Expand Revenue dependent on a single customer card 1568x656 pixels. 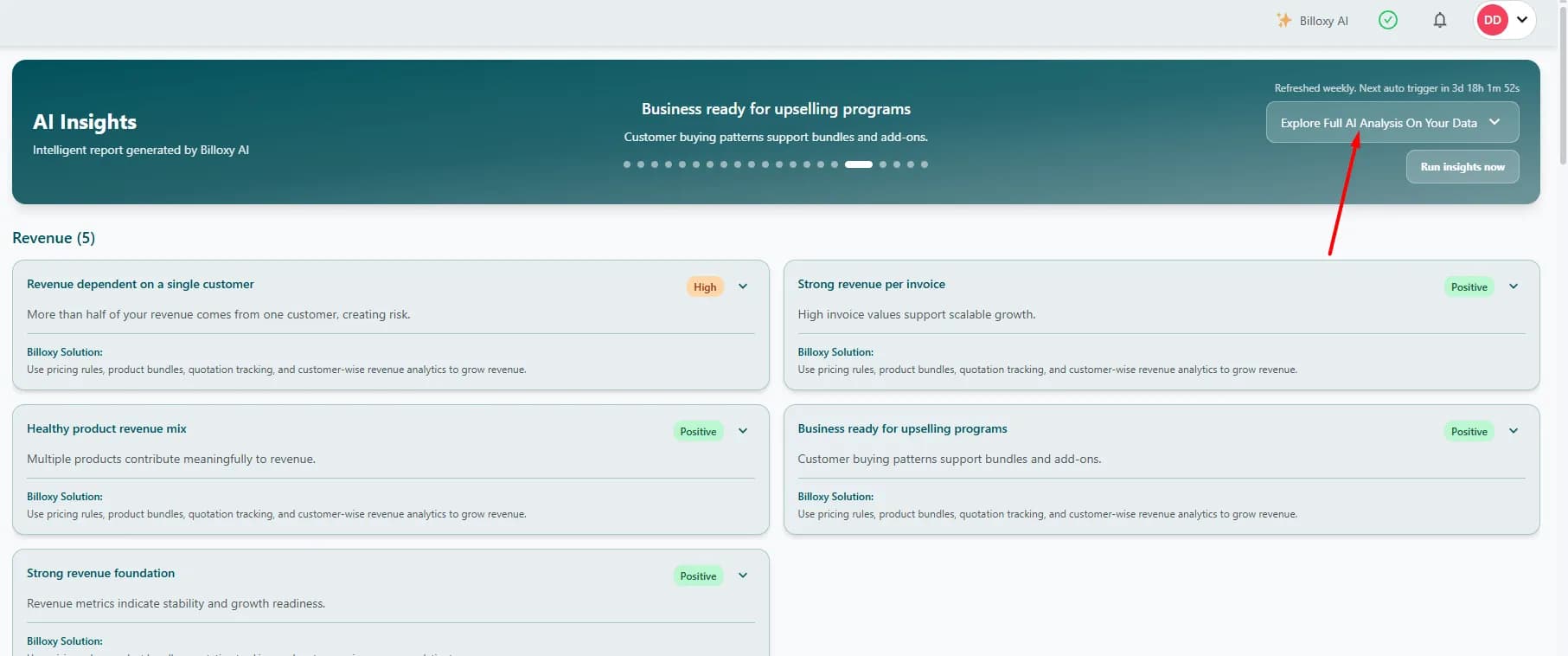pos(743,286)
